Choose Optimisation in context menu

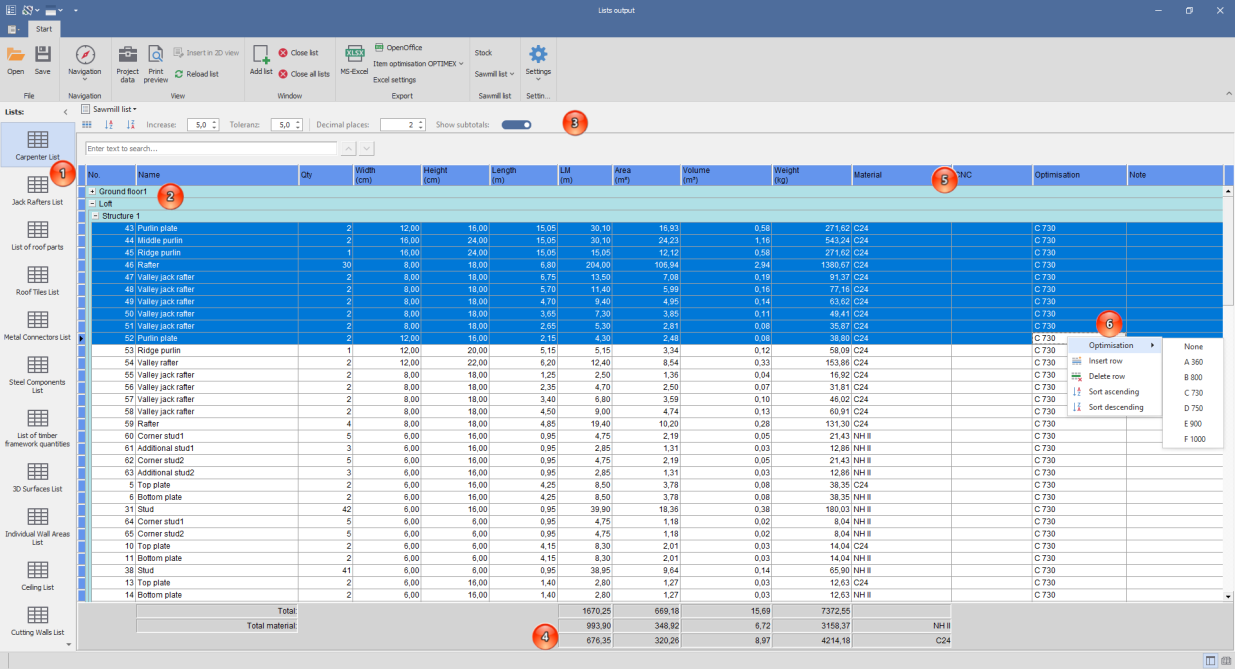tap(1115, 345)
